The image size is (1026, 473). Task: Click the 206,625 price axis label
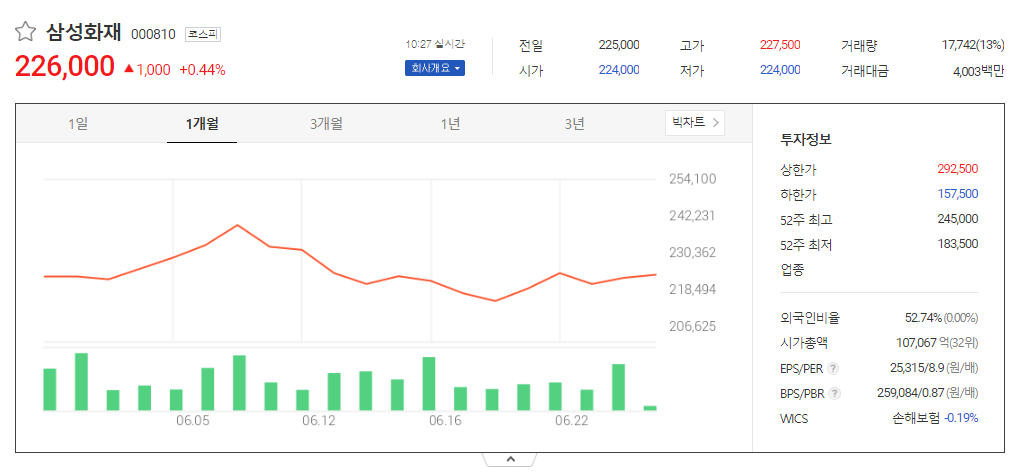tap(693, 326)
